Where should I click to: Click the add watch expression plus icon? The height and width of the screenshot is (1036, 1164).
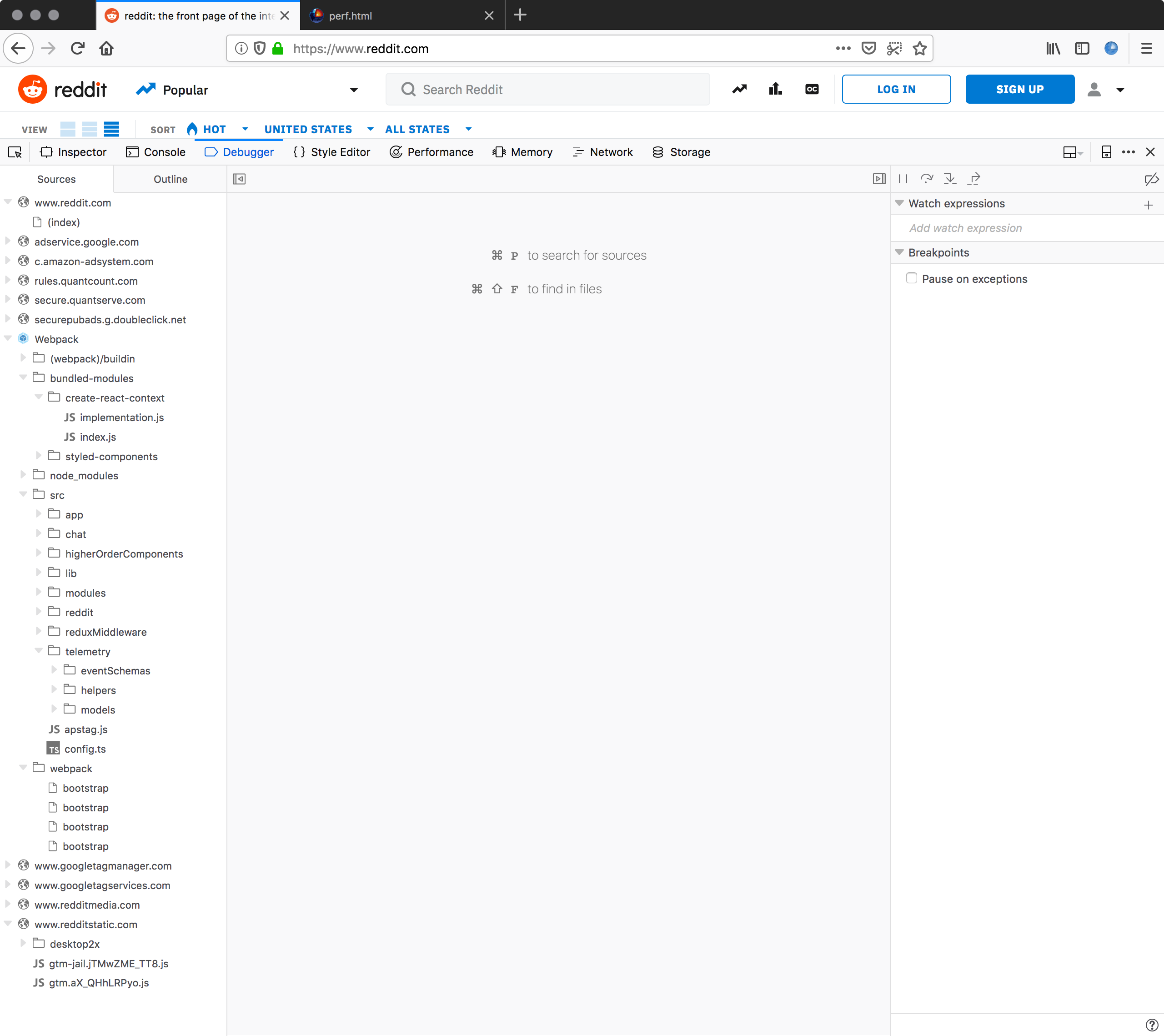[1148, 205]
